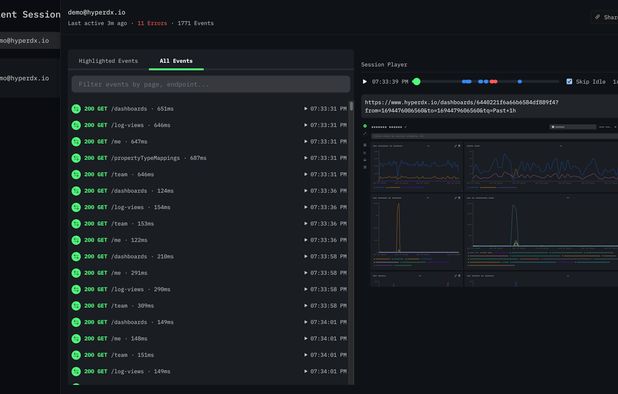Switch to the Highlighted Events tab
The width and height of the screenshot is (618, 394).
point(108,61)
